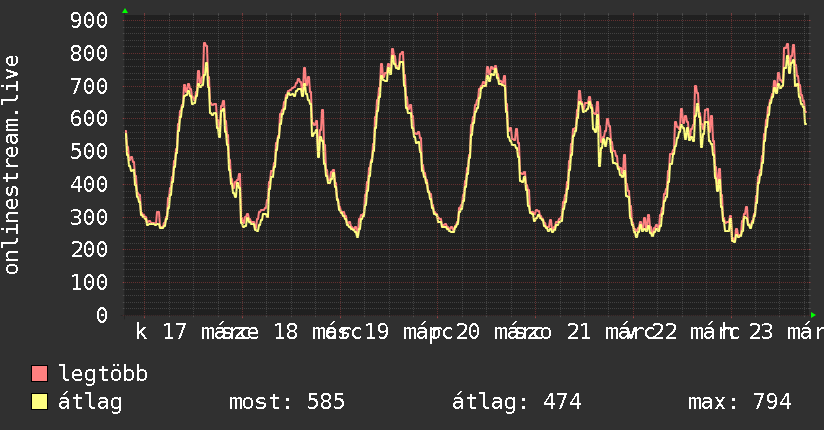Image resolution: width=824 pixels, height=430 pixels.
Task: Click the 22 date label on x-axis
Action: (x=665, y=332)
